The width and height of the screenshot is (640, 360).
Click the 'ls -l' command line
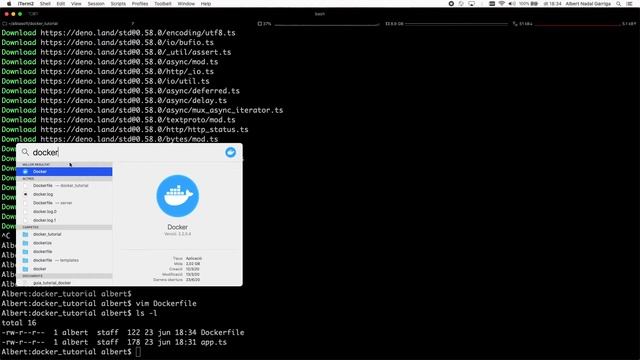click(x=147, y=313)
